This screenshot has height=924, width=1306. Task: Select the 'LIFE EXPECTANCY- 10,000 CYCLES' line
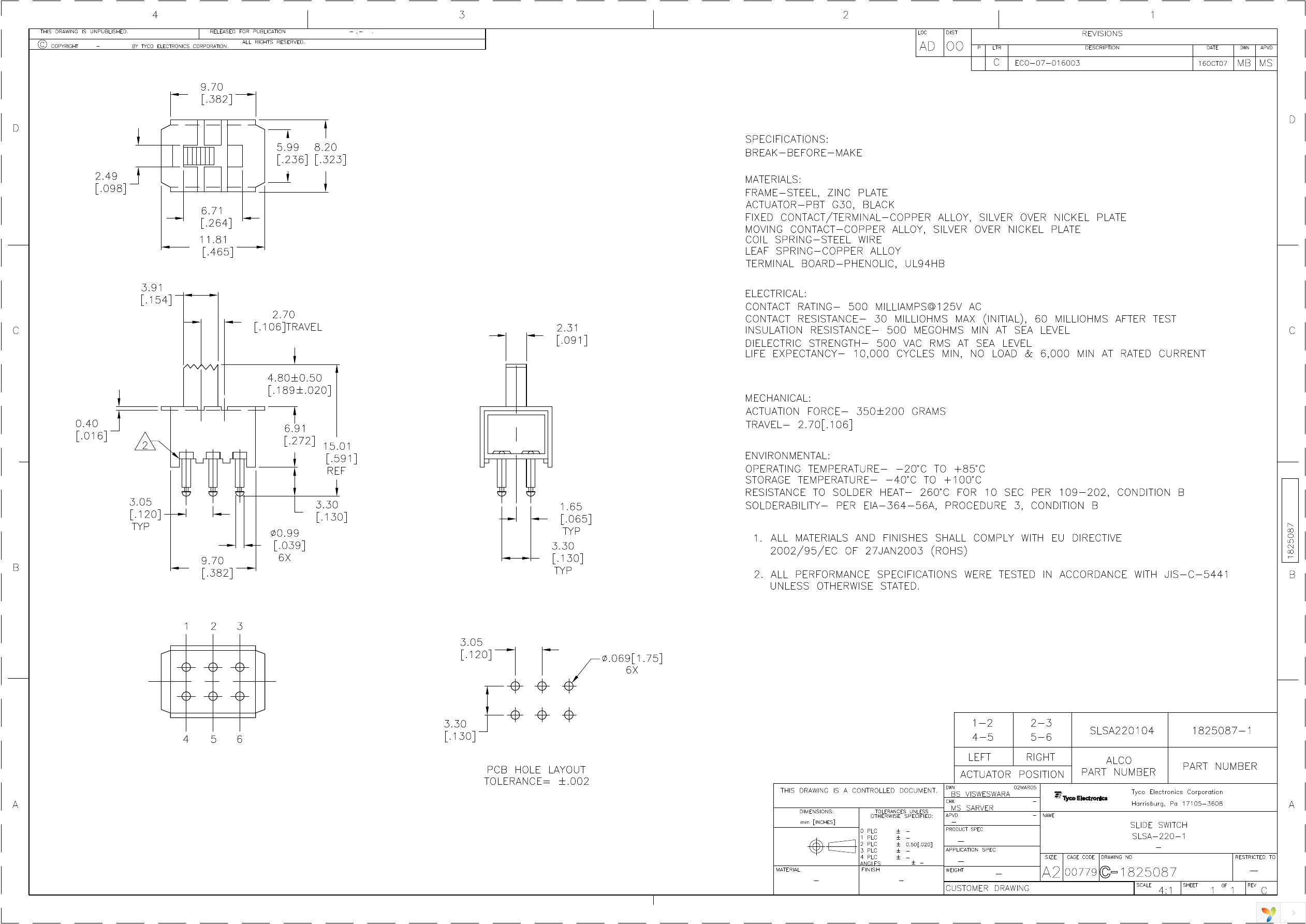point(975,354)
